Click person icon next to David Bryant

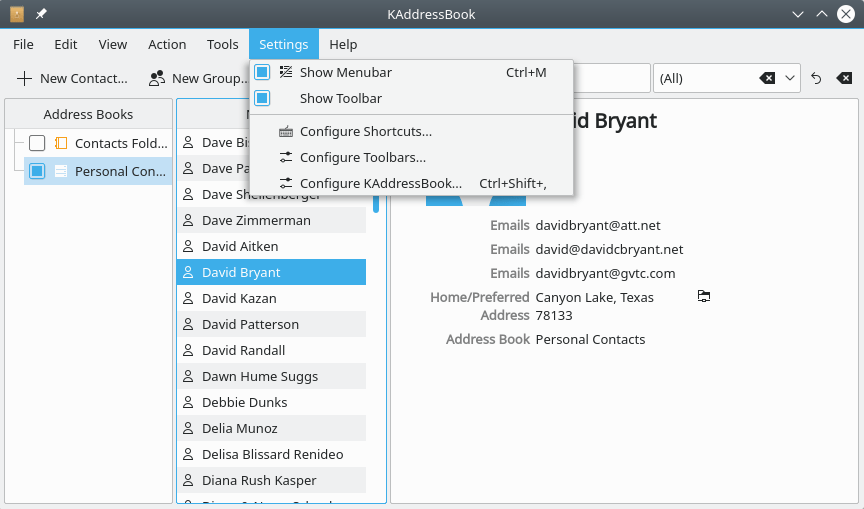tap(188, 272)
